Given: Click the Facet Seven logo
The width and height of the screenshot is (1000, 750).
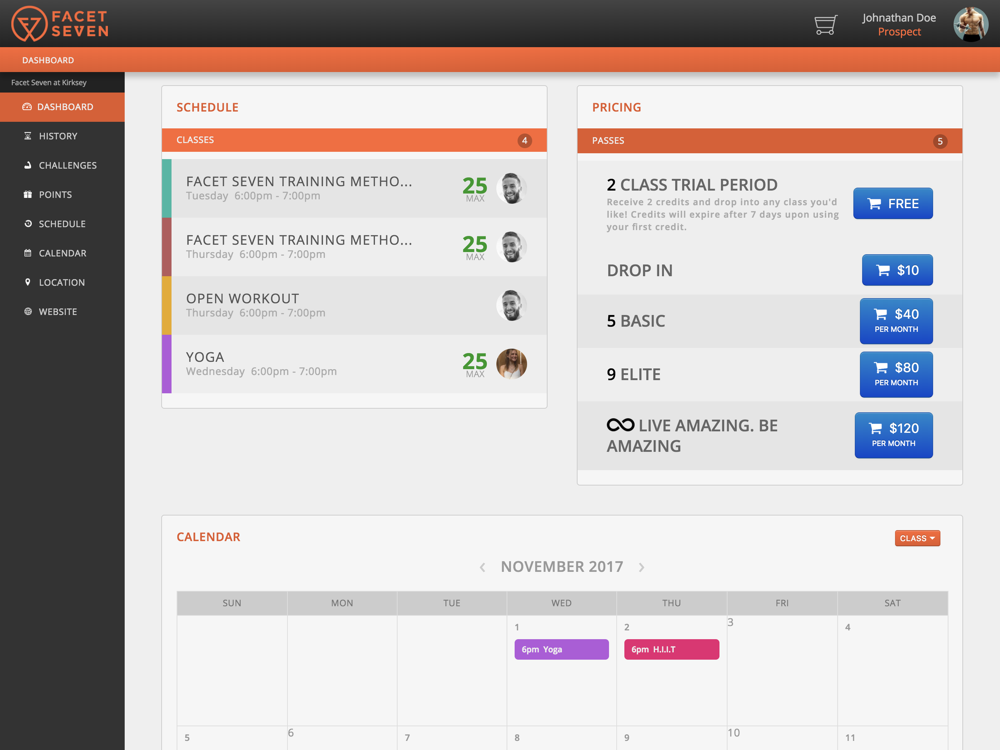Looking at the screenshot, I should click(x=60, y=24).
